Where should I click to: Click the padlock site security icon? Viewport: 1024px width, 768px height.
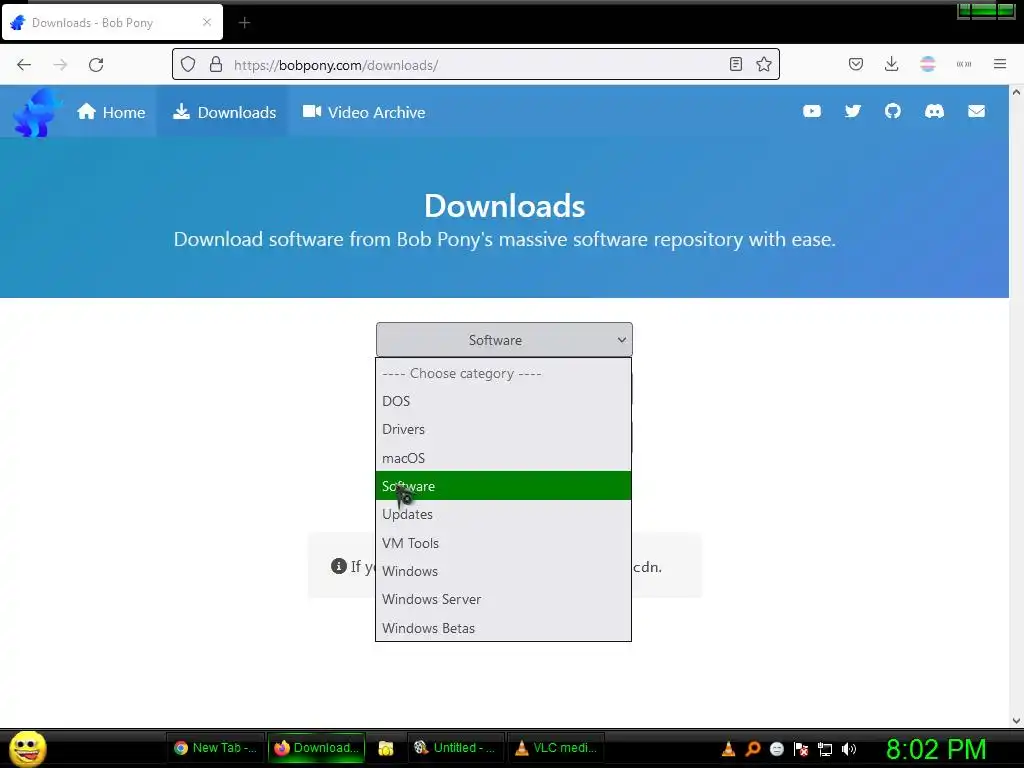point(216,65)
